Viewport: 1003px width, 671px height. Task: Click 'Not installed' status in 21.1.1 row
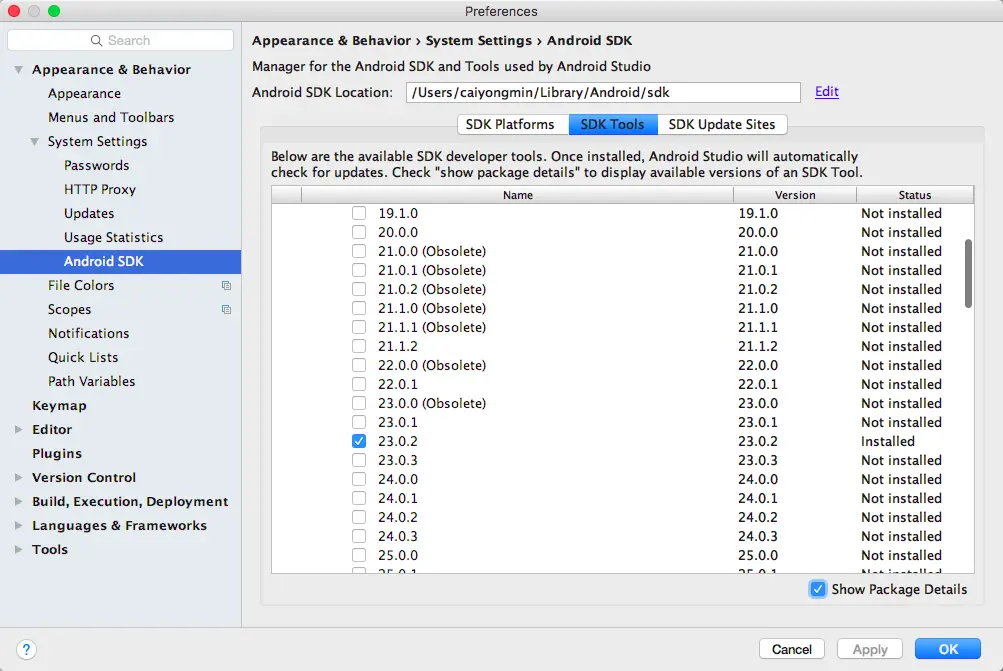coord(901,328)
